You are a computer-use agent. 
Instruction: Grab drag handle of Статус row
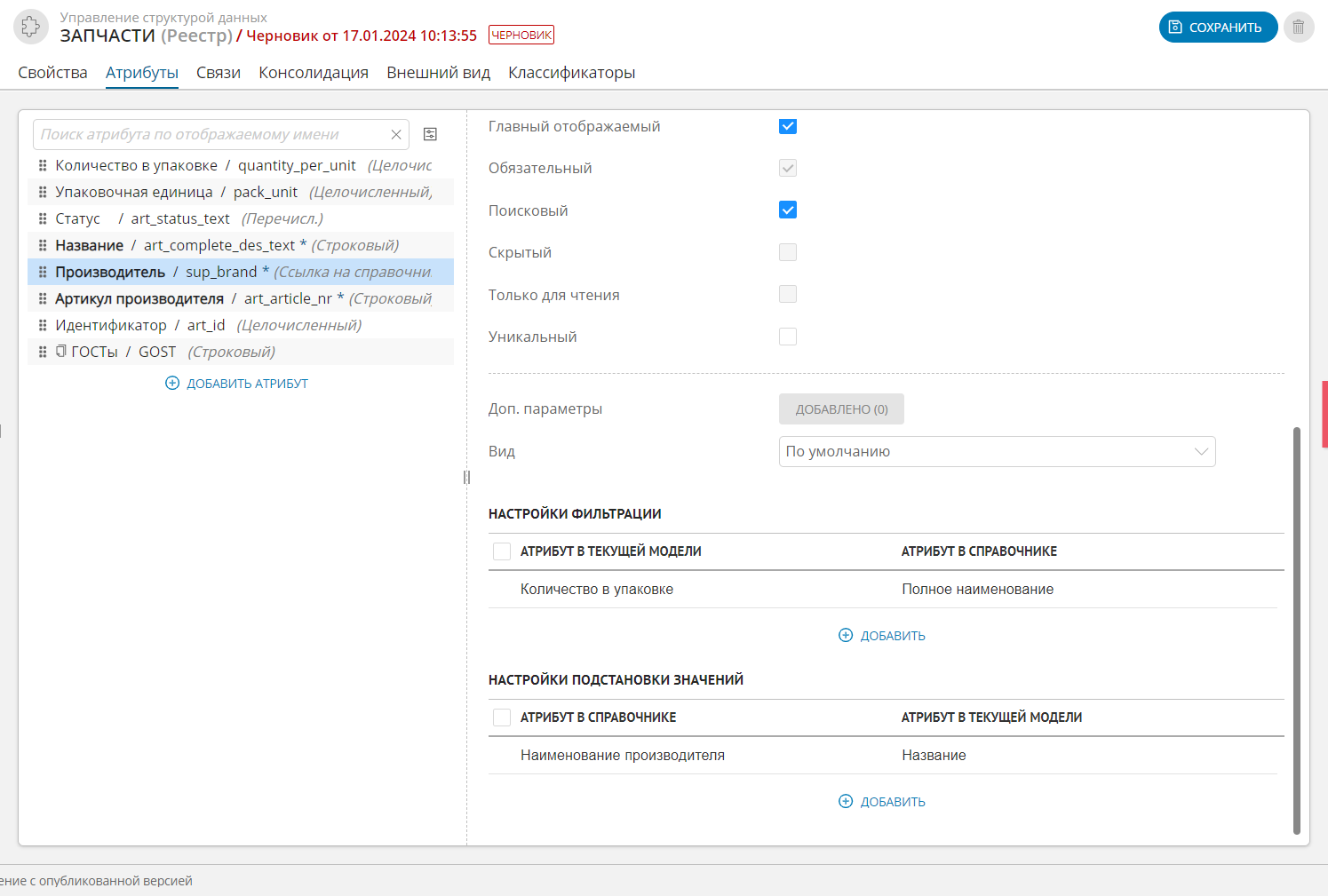click(x=43, y=218)
